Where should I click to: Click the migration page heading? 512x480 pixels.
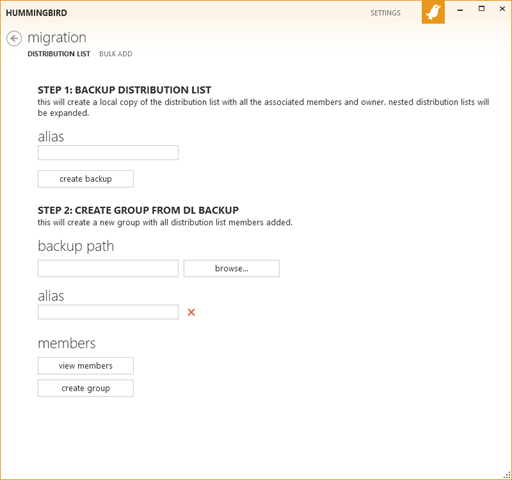click(57, 38)
